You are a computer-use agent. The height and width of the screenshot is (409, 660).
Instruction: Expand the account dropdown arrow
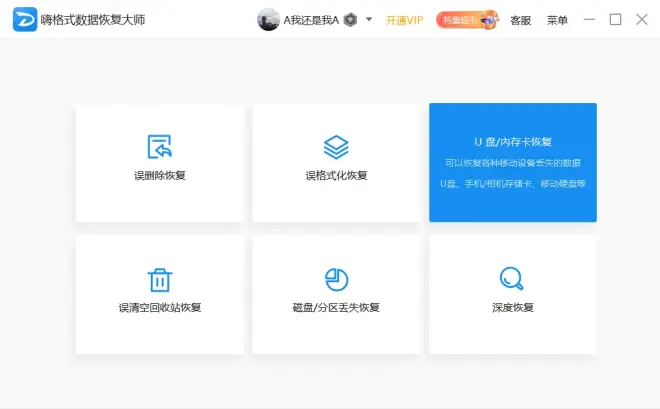(369, 19)
